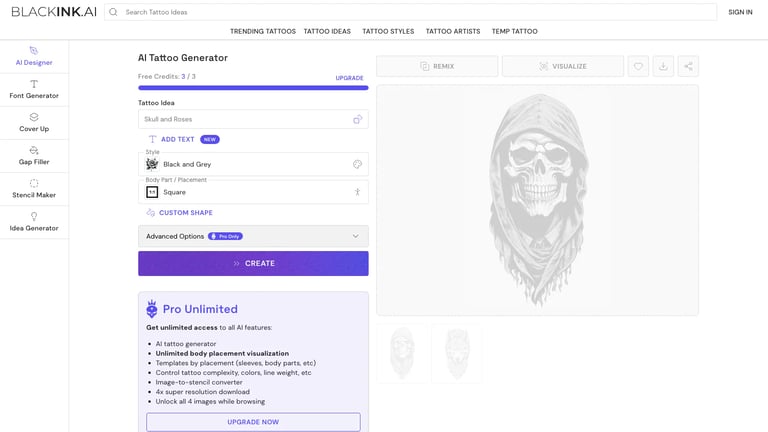Click the UPGRADE link near credits
This screenshot has width=768, height=432.
tap(349, 78)
